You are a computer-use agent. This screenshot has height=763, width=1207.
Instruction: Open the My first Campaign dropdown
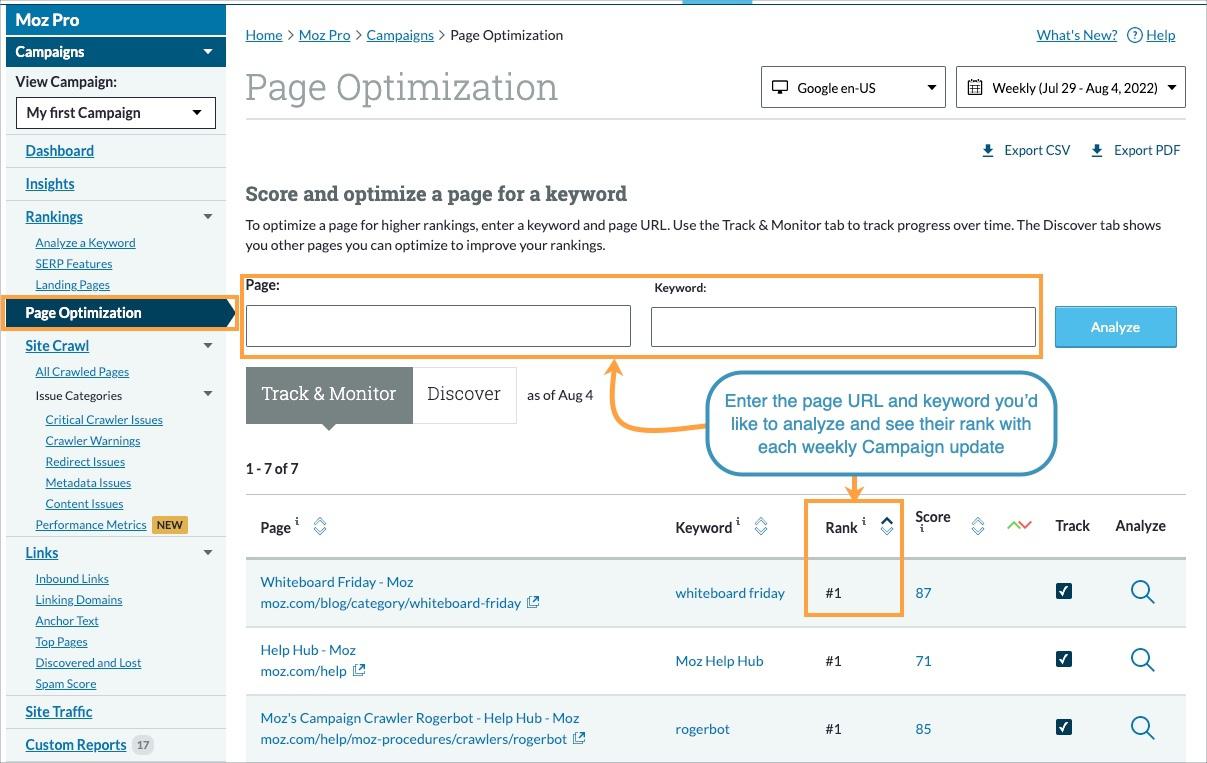click(x=115, y=113)
